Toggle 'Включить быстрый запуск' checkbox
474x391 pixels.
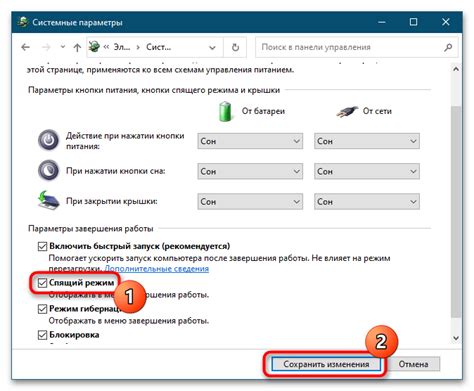[42, 246]
